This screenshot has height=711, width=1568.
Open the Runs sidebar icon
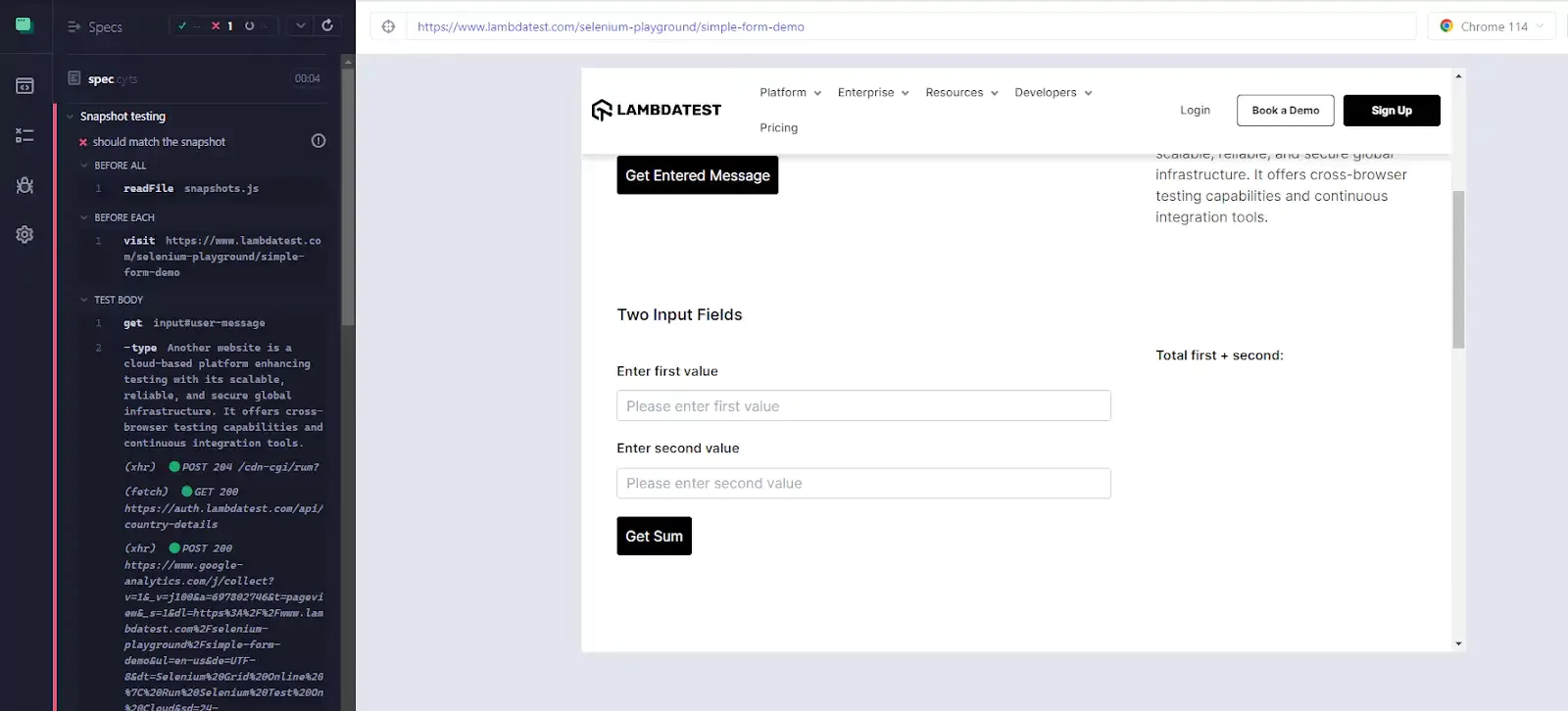[x=24, y=136]
